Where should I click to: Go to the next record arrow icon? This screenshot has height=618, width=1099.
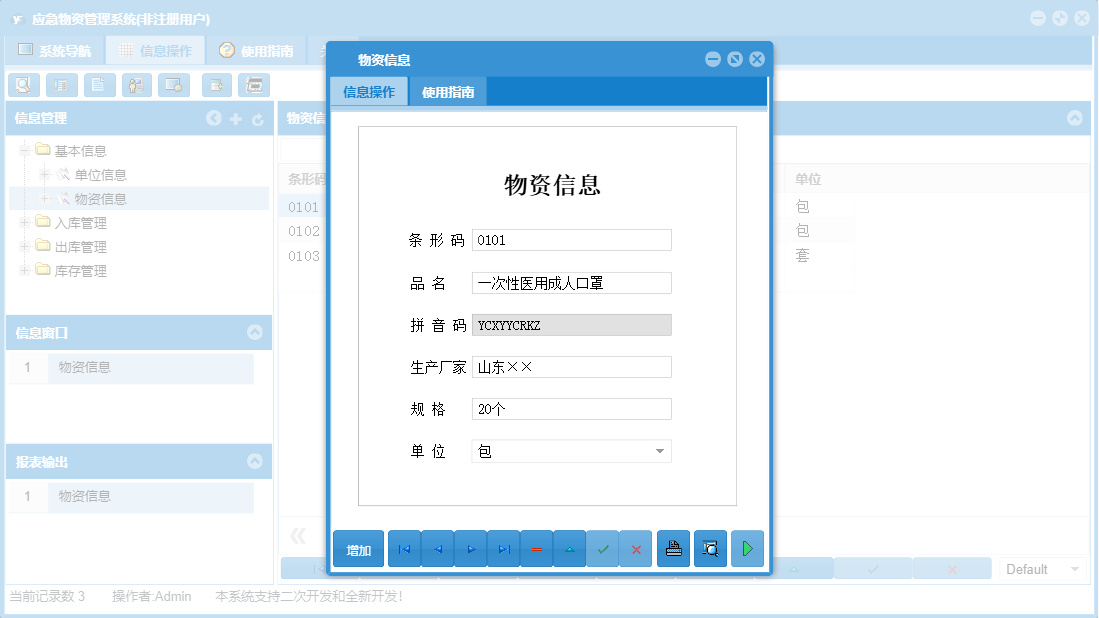coord(470,548)
